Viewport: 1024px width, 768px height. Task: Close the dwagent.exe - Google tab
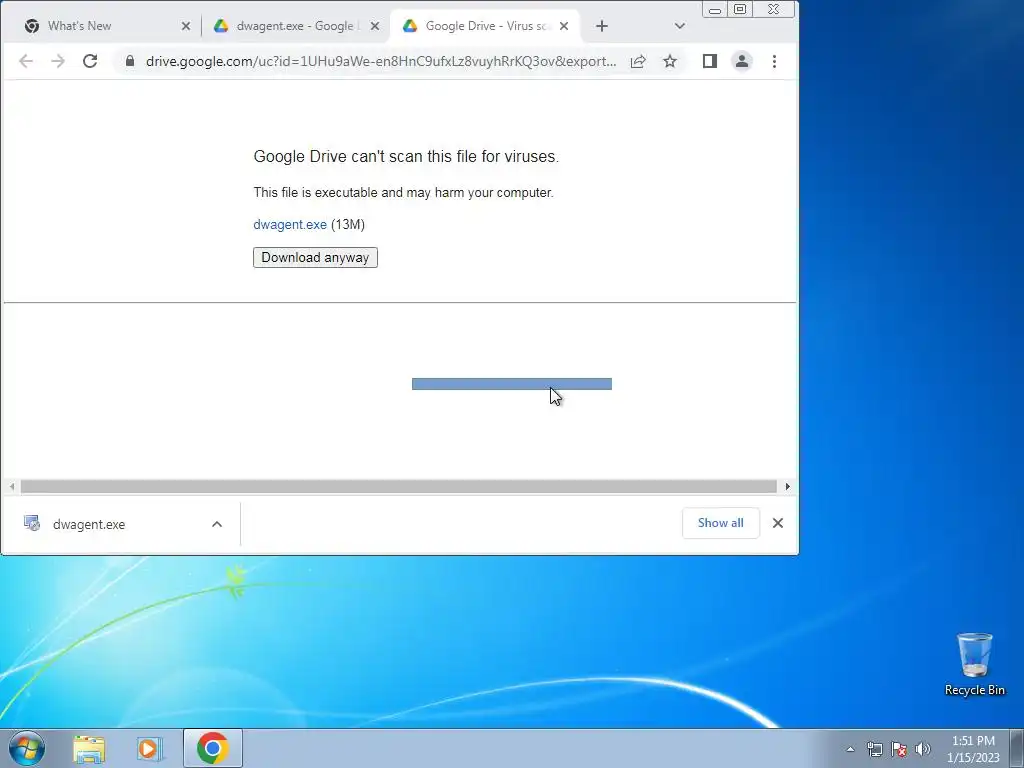coord(375,26)
